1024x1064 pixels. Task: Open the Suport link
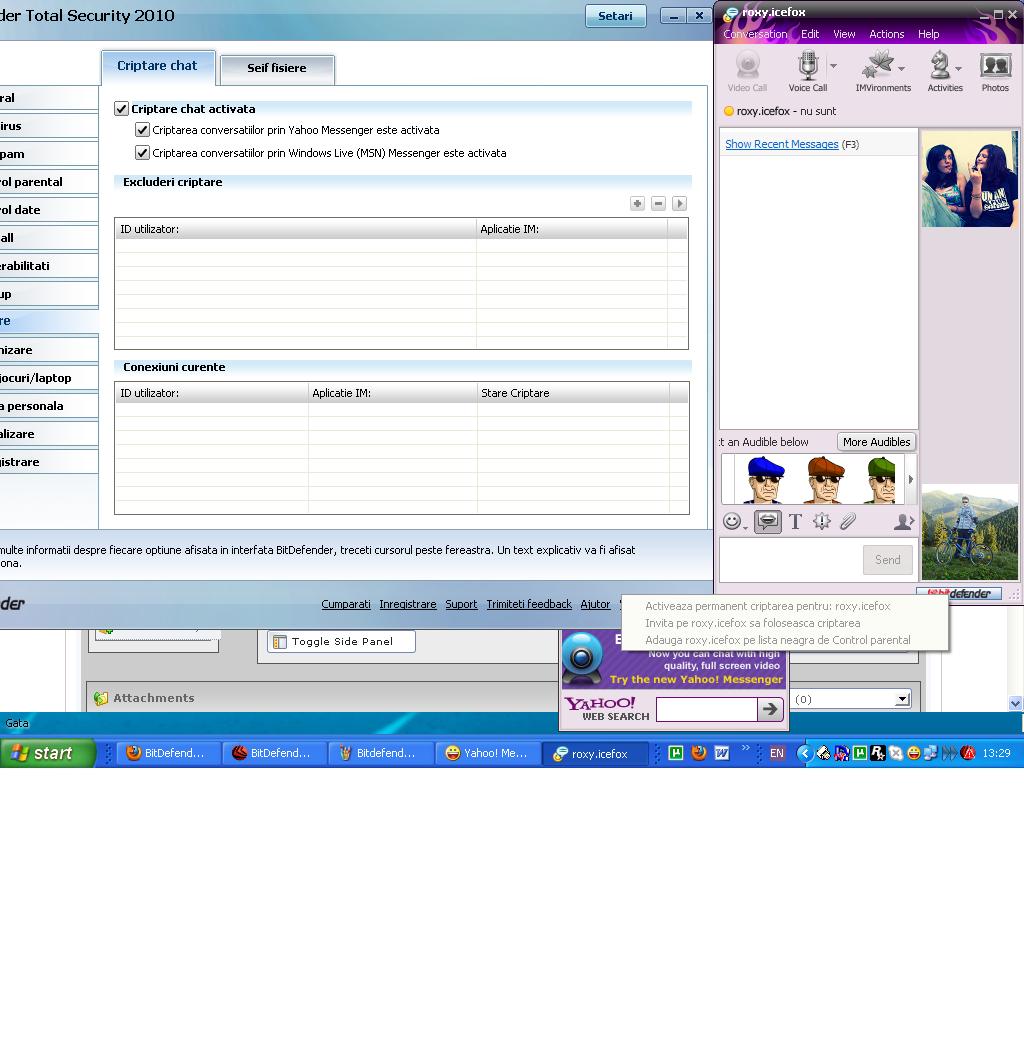point(461,604)
